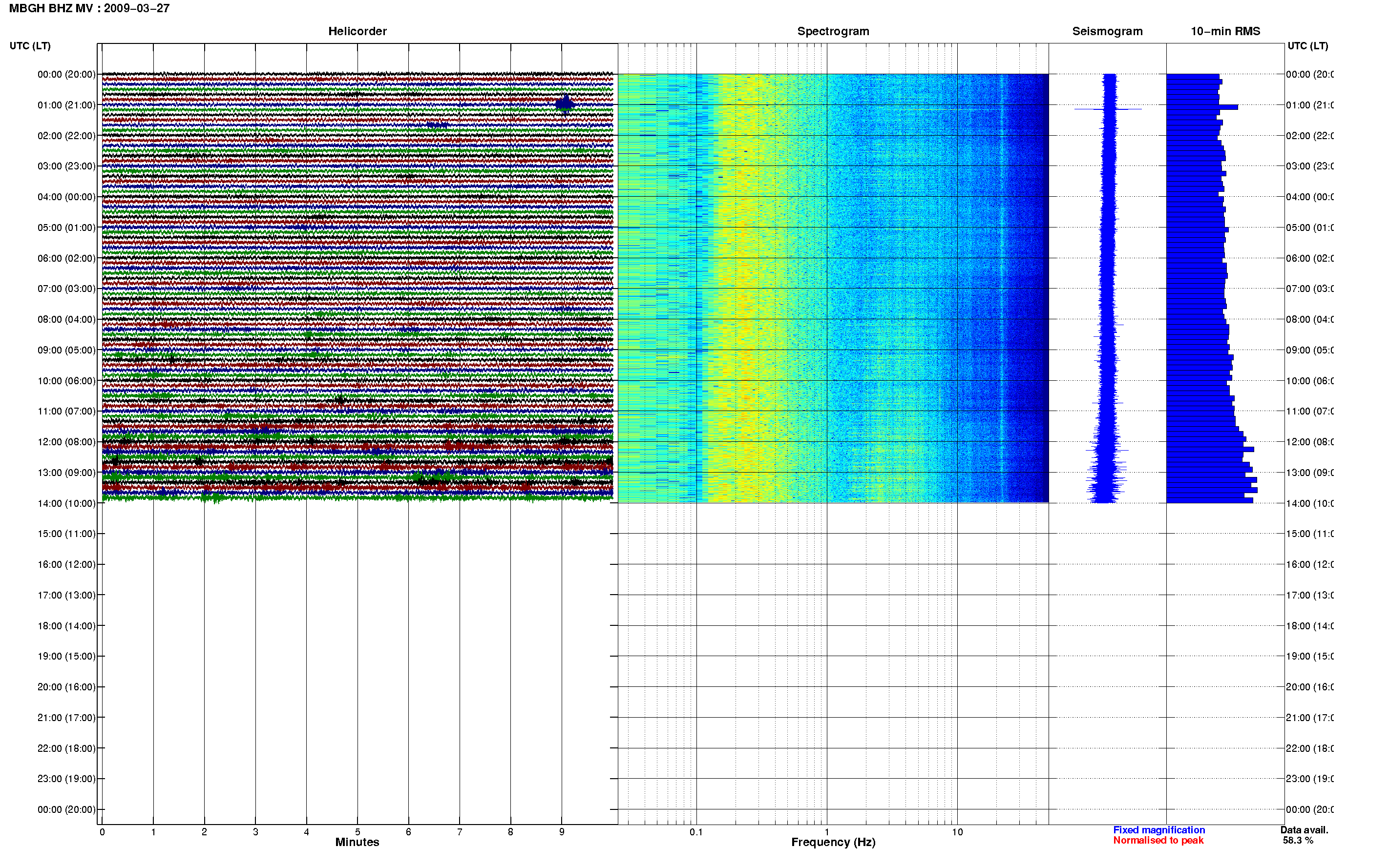Click the frequency axis tick 10

pyautogui.click(x=957, y=832)
